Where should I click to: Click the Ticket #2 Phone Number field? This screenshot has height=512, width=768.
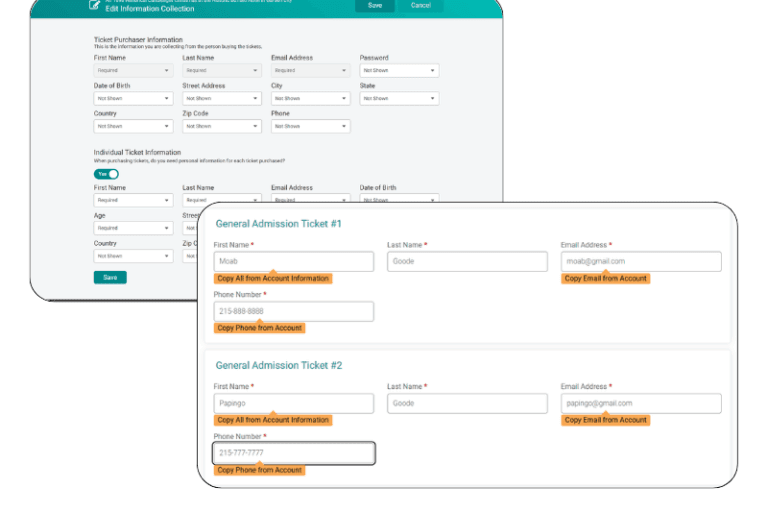point(294,453)
